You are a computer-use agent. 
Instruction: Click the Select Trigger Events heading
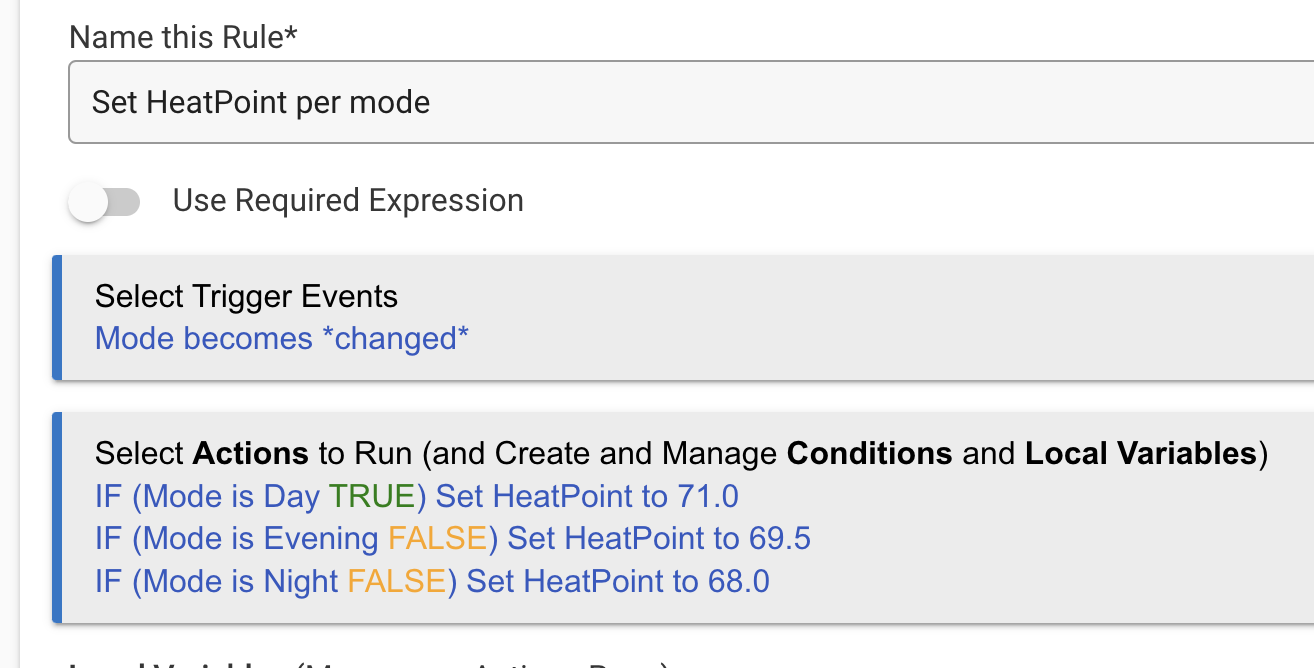(x=246, y=297)
